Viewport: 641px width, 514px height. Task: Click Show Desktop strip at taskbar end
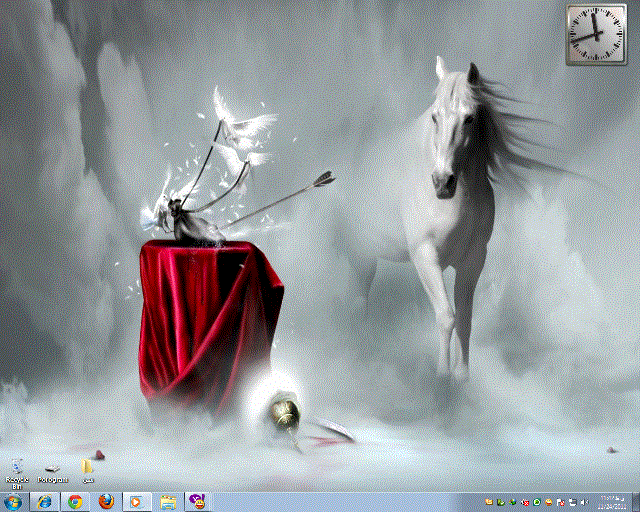(x=636, y=502)
